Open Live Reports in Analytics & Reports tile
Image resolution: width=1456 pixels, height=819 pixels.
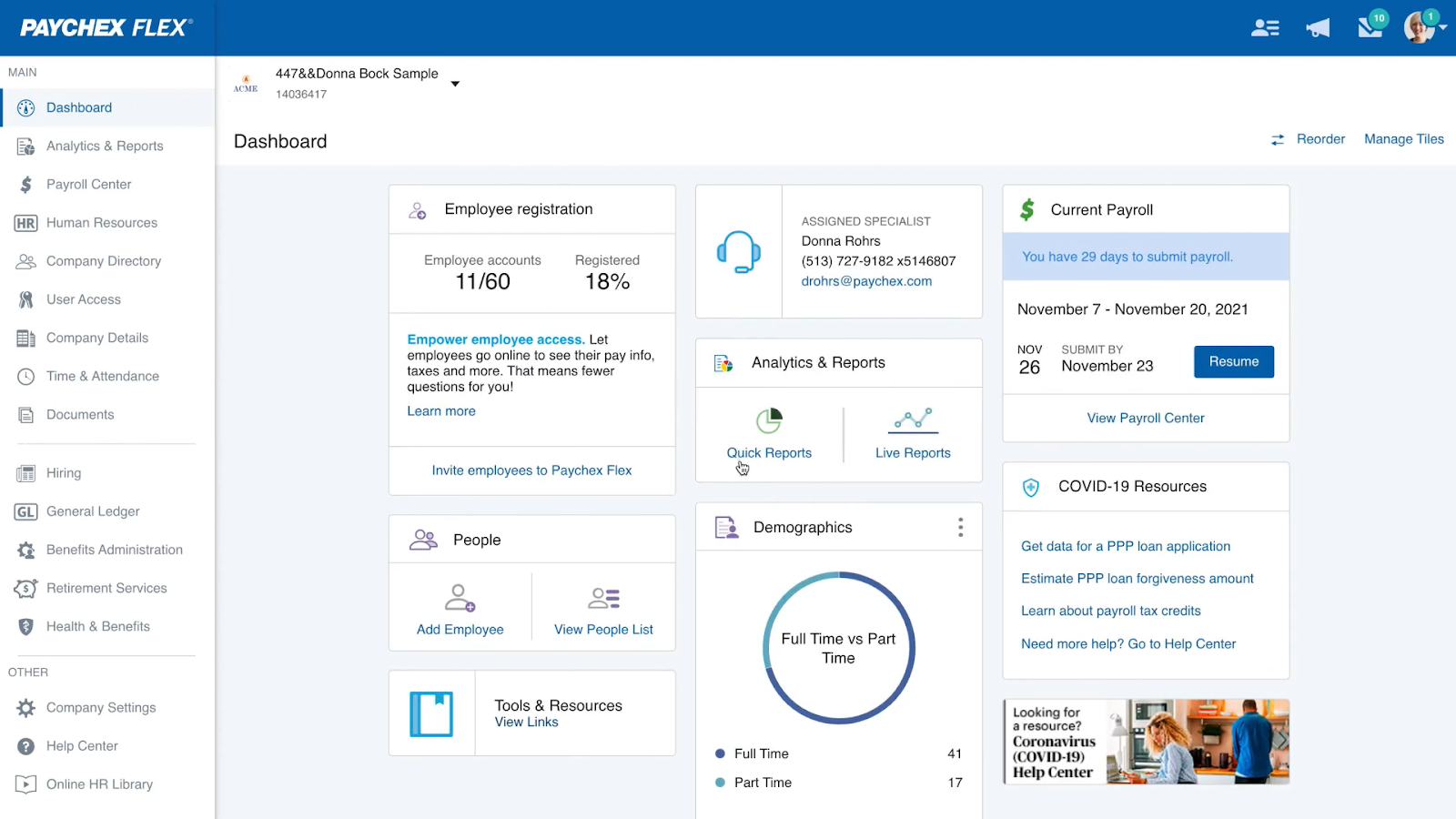pyautogui.click(x=912, y=452)
